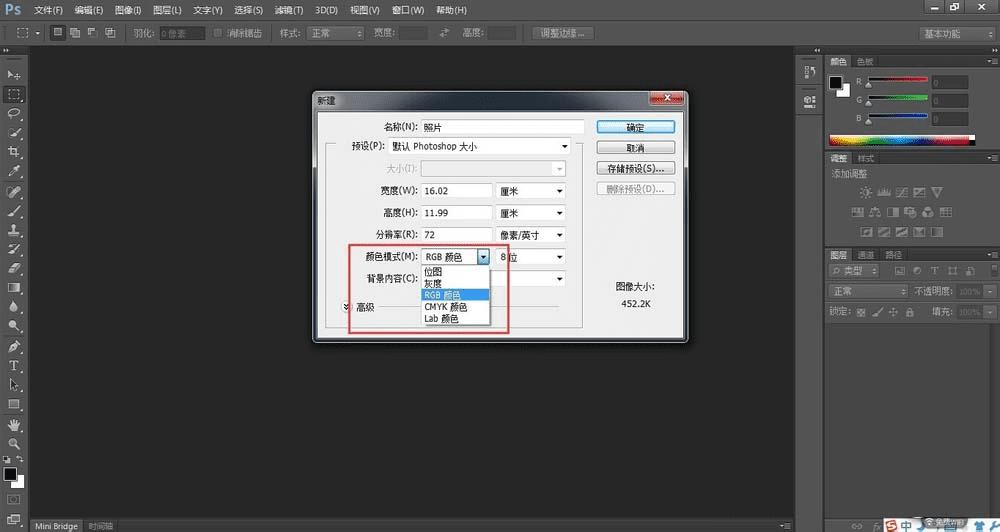
Task: Expand the 高级 advanced section
Action: (x=347, y=307)
